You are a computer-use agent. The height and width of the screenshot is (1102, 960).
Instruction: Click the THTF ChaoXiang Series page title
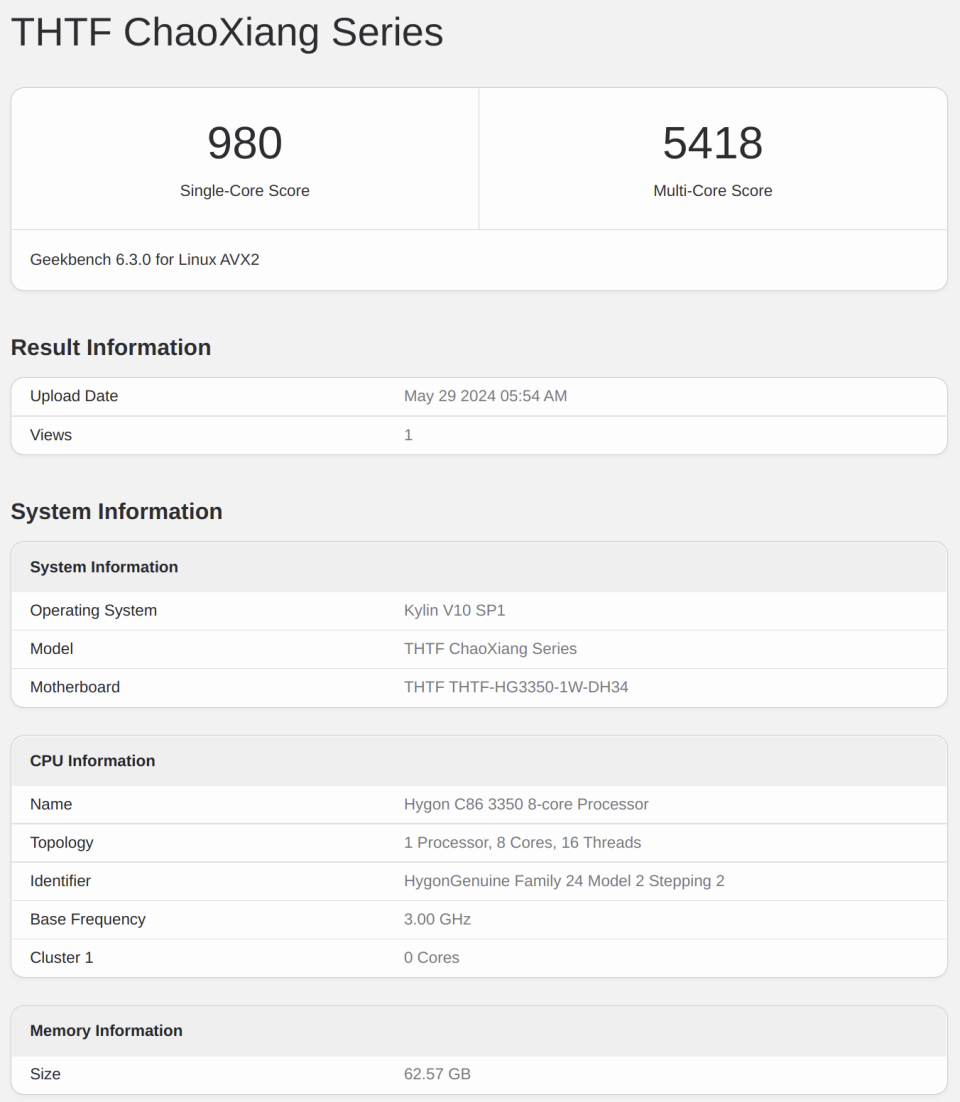click(x=225, y=32)
